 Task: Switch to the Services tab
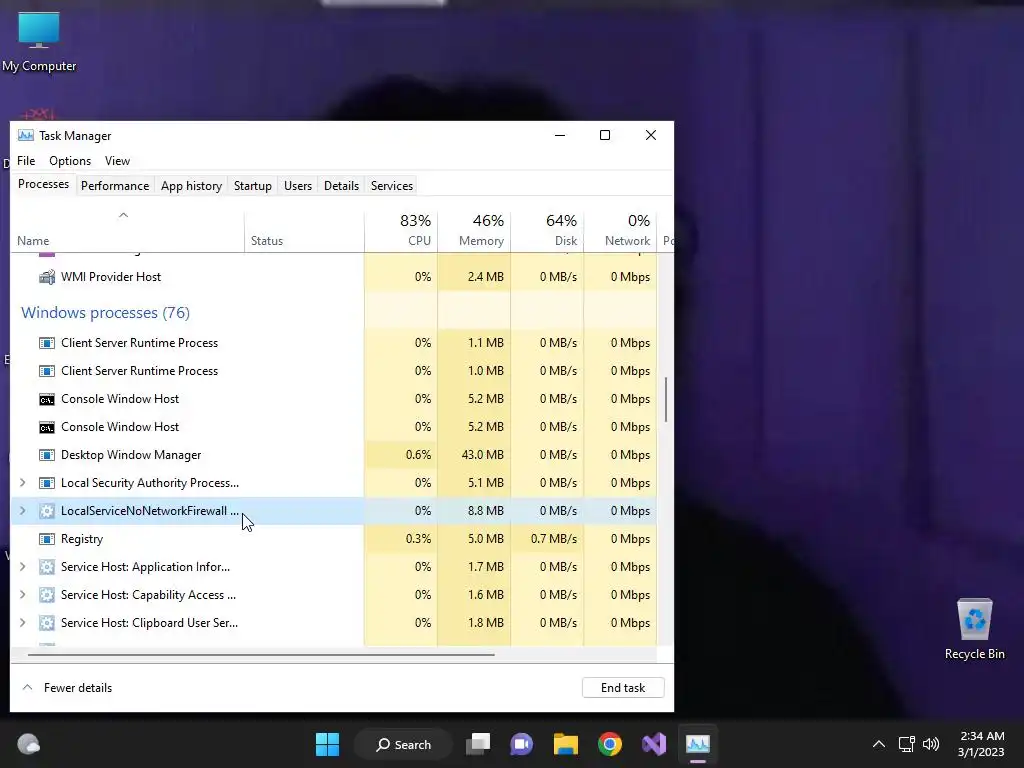[392, 186]
